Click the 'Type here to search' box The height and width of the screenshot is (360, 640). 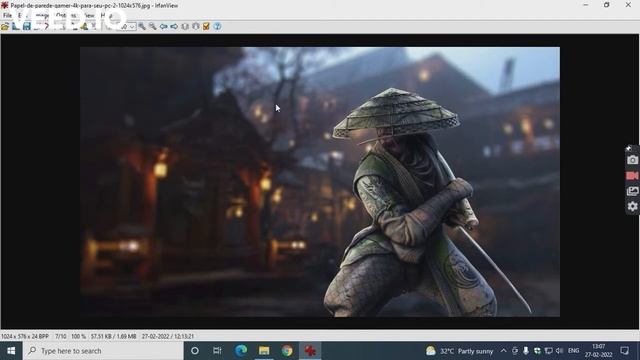click(103, 351)
